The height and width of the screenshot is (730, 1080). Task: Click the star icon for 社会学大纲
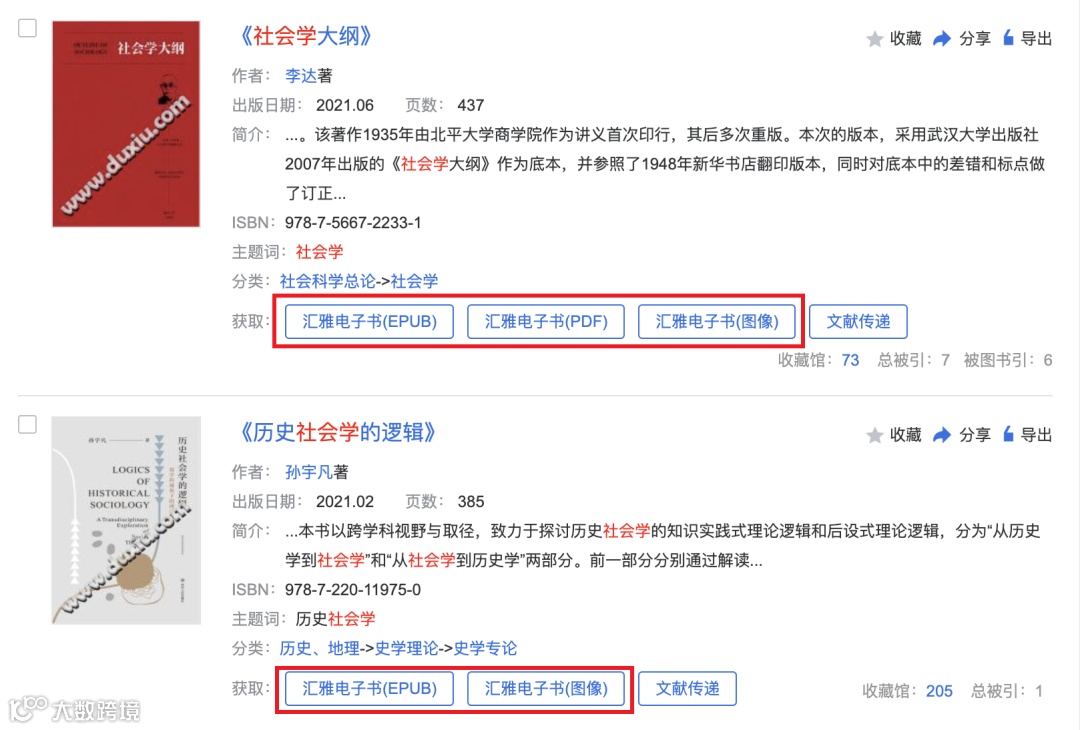click(875, 39)
